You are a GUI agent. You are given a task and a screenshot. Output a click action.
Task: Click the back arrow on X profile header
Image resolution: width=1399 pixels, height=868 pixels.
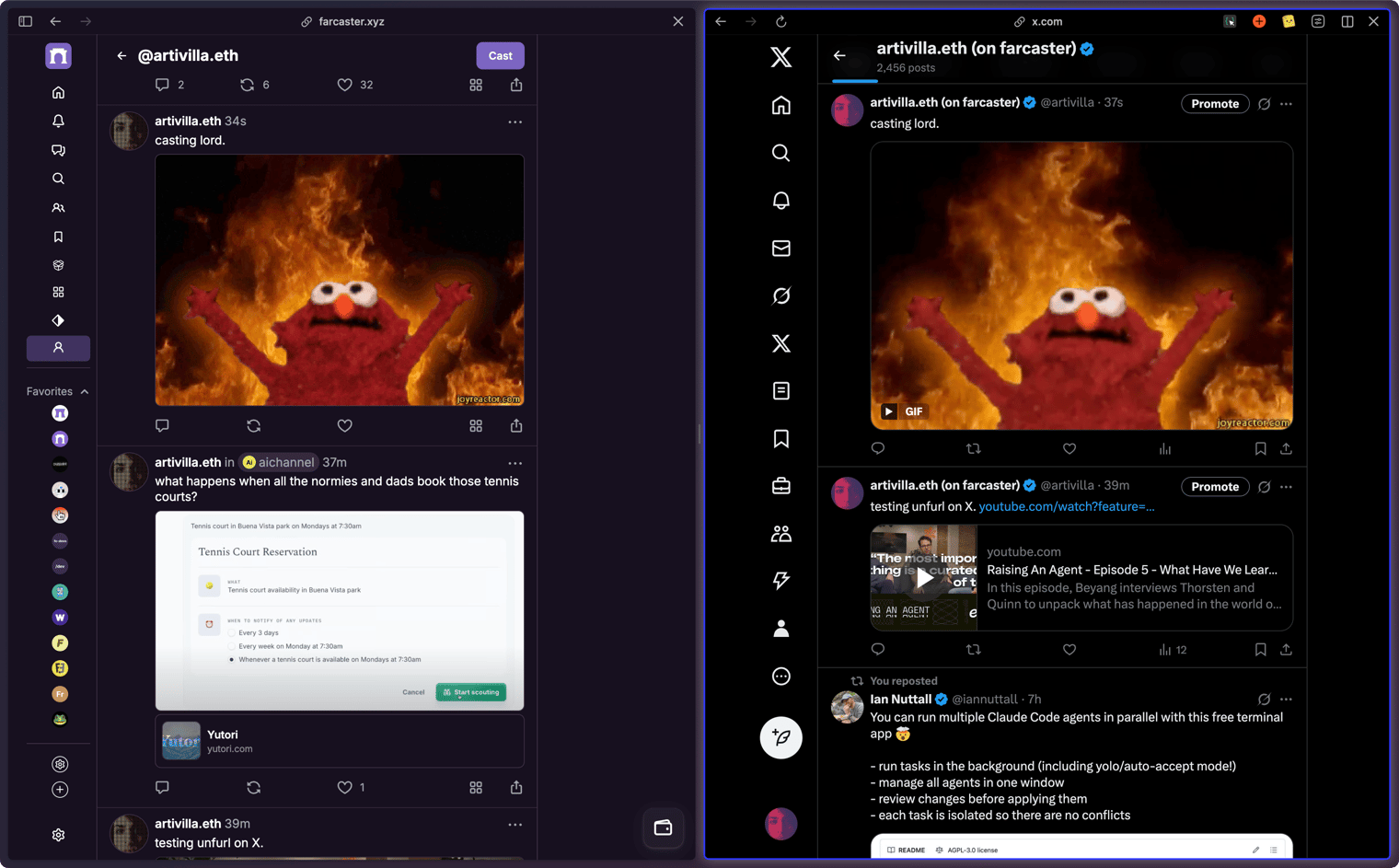coord(839,56)
